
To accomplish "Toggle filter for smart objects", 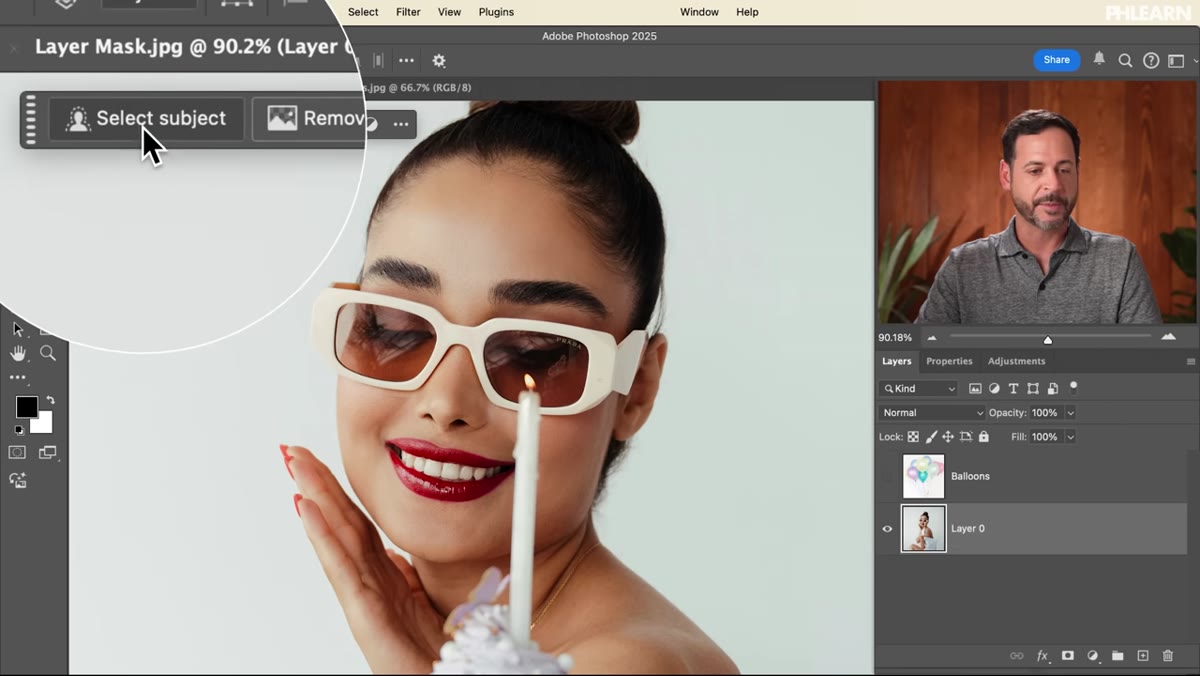I will coord(1052,388).
